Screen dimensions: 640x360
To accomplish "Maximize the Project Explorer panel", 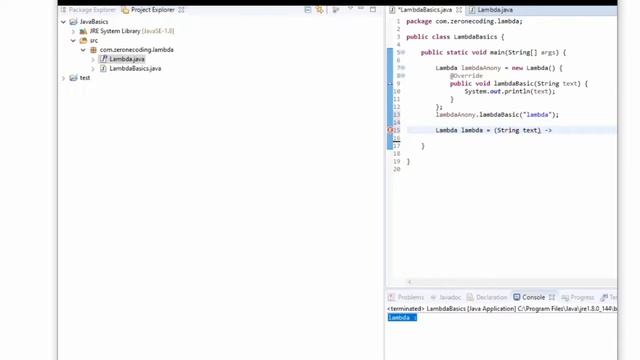I will coord(373,9).
